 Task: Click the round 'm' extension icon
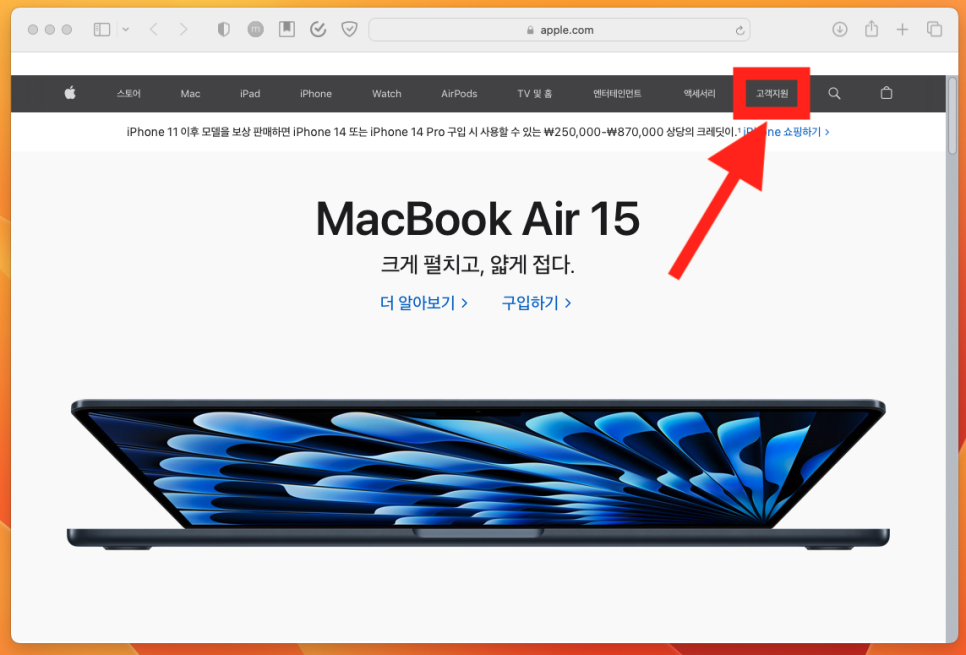256,29
